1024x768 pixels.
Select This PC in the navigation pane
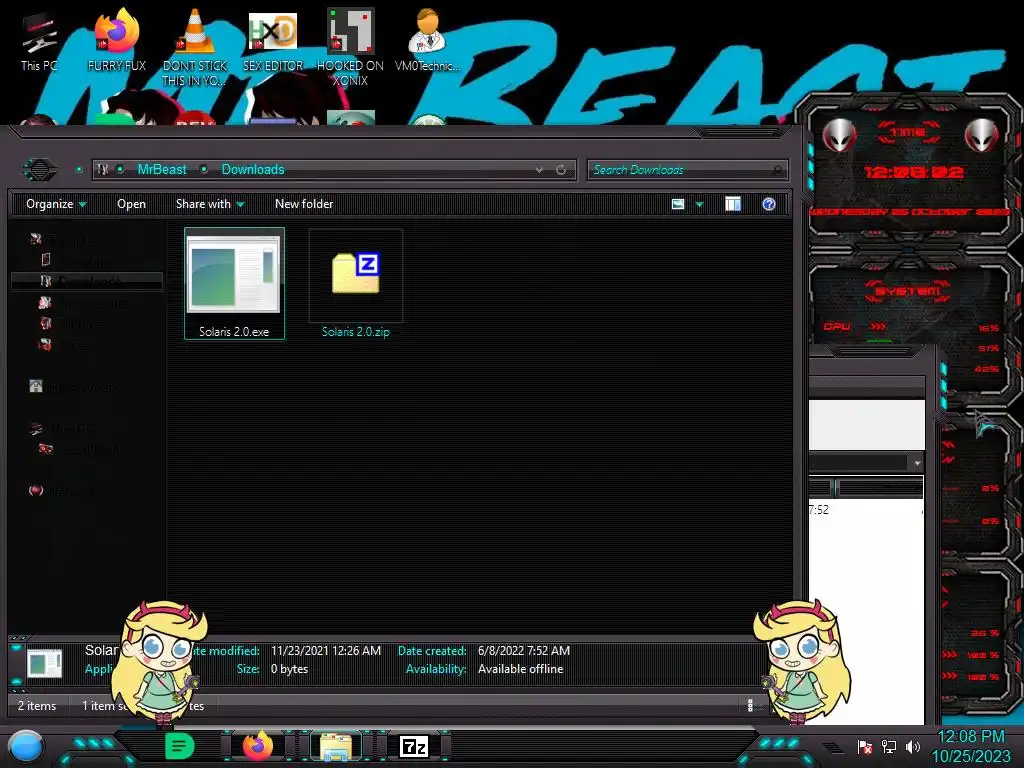coord(62,429)
